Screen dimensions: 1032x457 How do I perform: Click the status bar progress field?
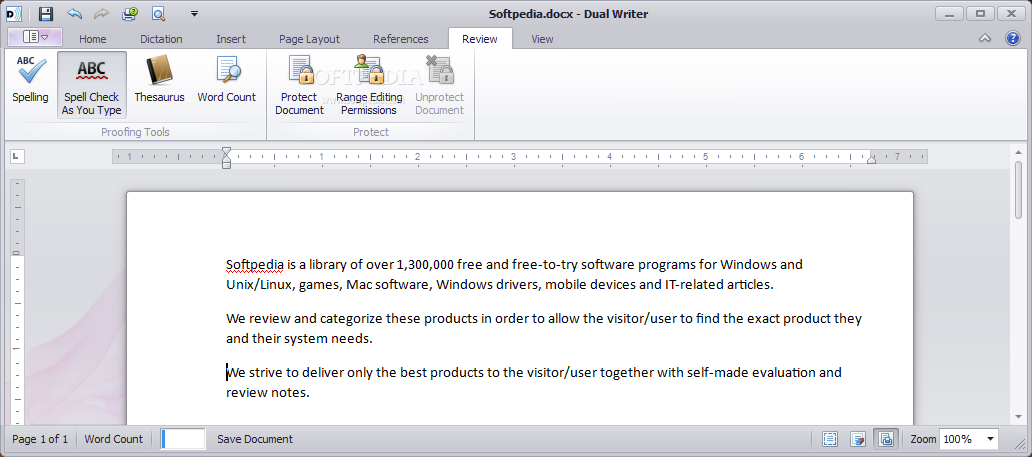coord(183,439)
